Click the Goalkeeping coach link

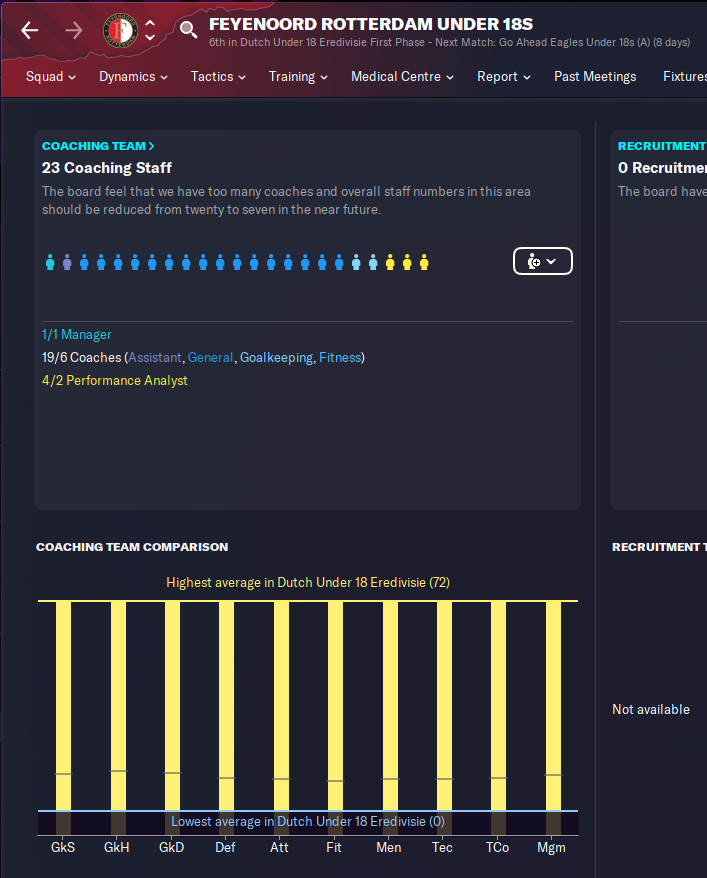[x=277, y=357]
